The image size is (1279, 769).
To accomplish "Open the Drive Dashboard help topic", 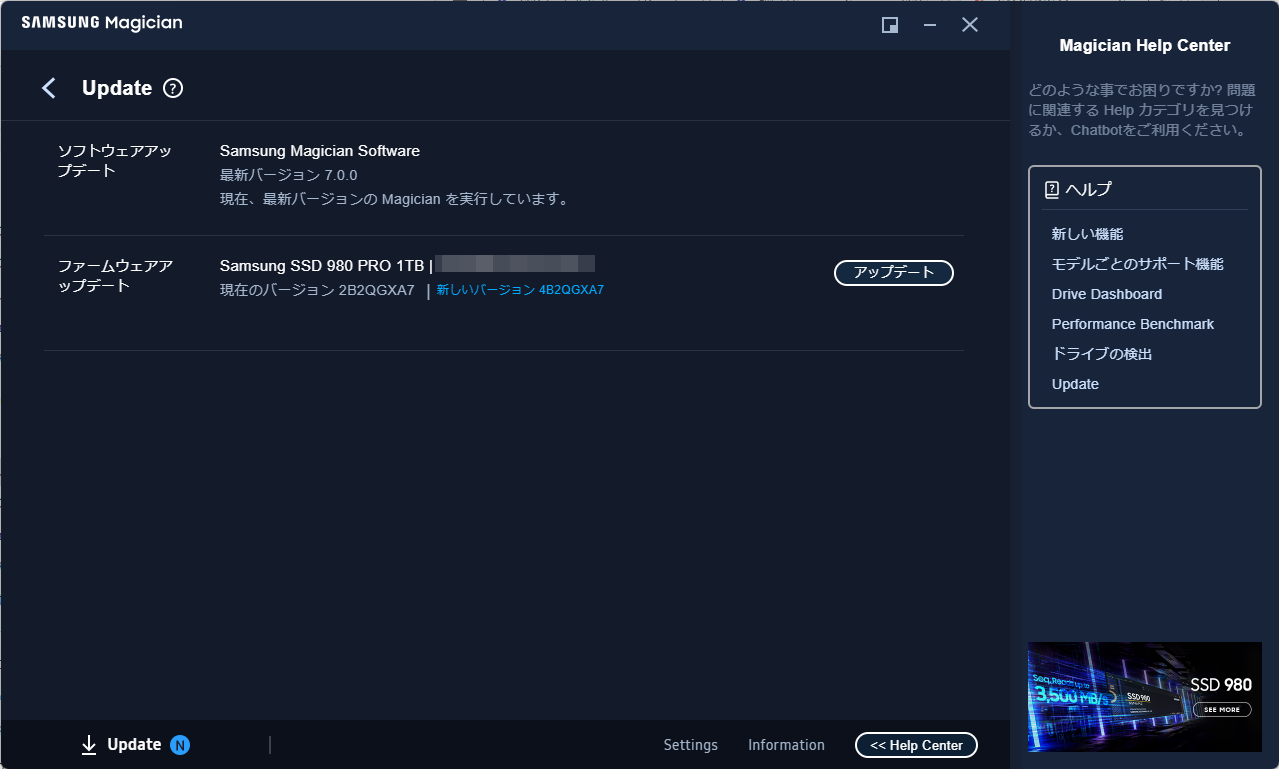I will [1107, 294].
